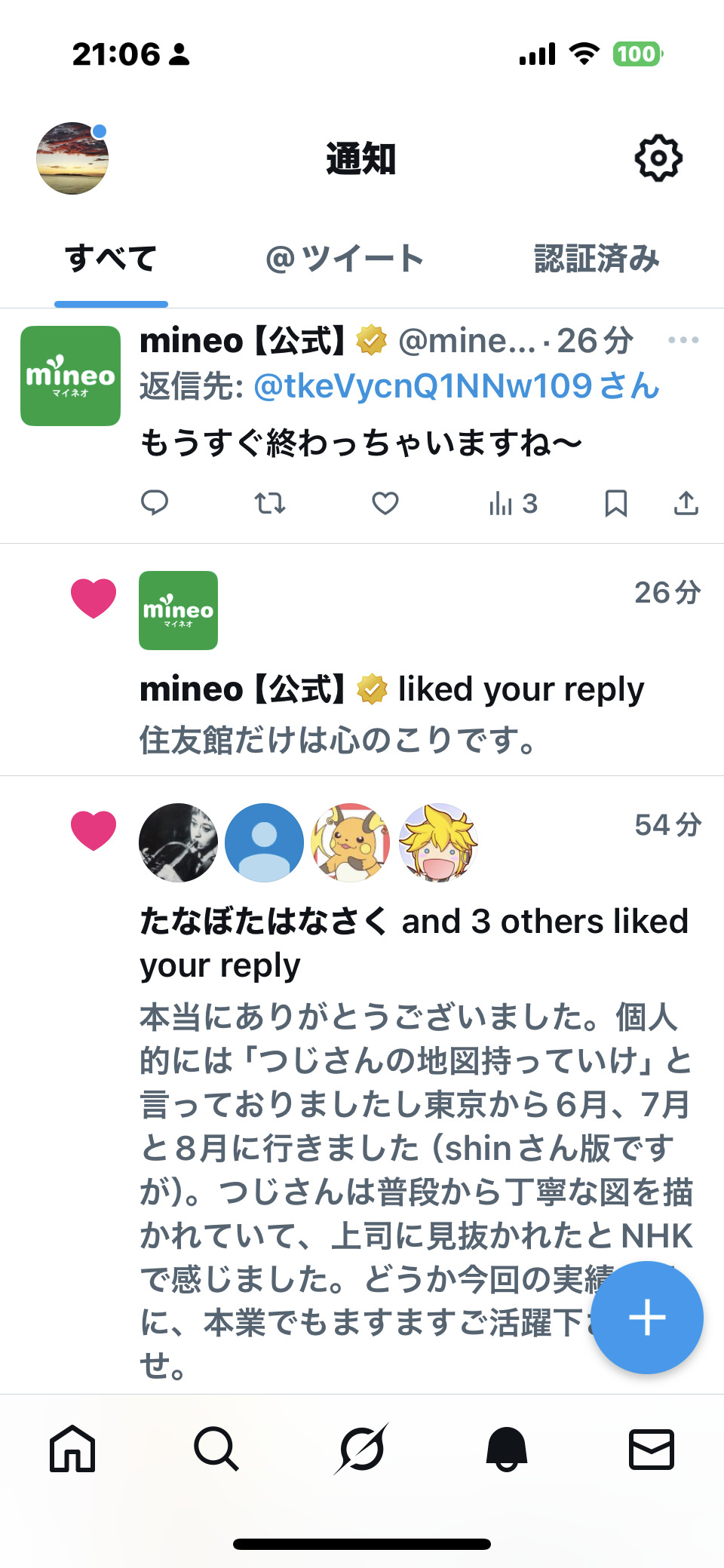The height and width of the screenshot is (1568, 724).
Task: Go to Home timeline
Action: pyautogui.click(x=72, y=1449)
